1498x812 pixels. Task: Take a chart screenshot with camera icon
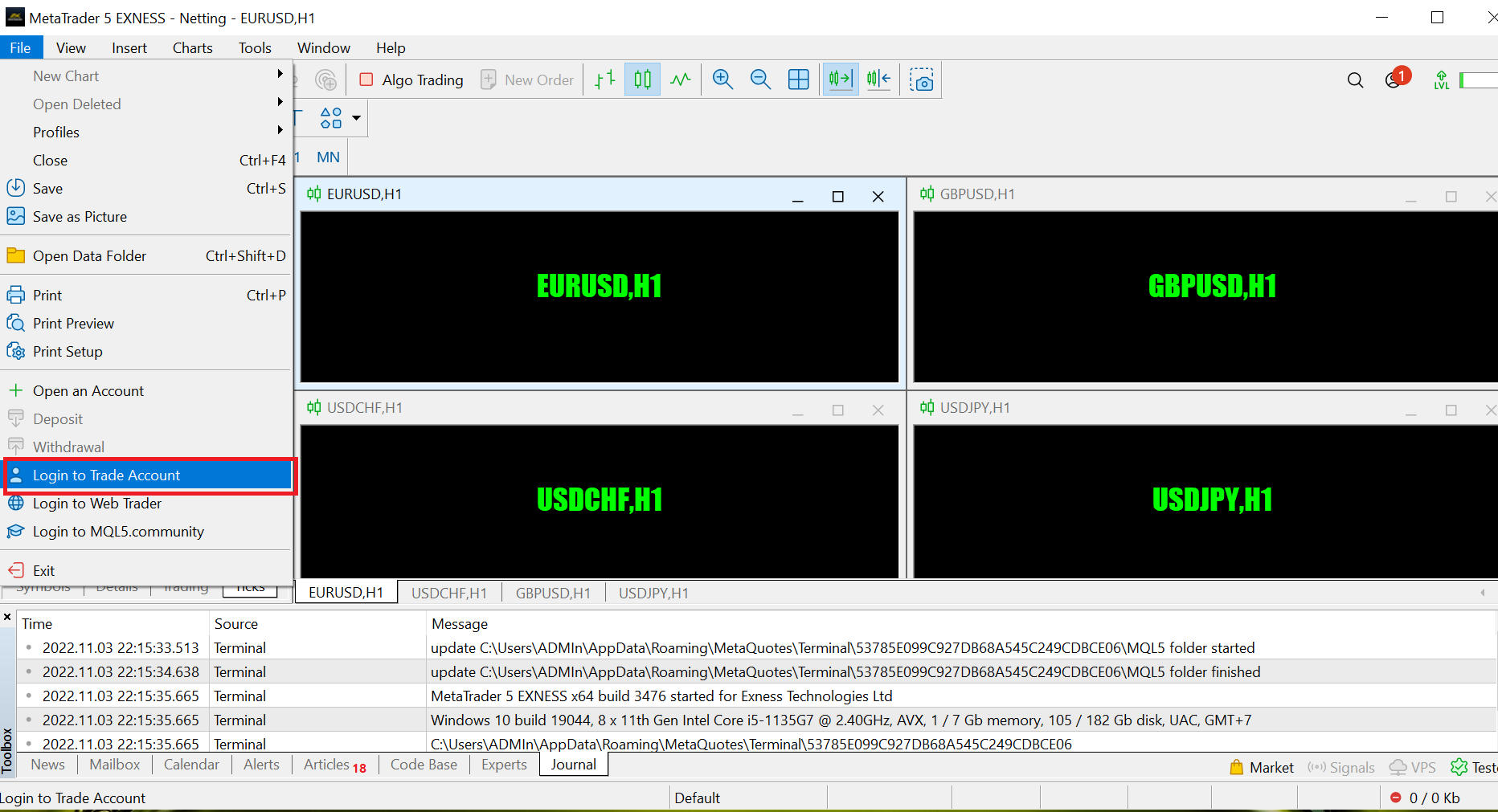(921, 80)
